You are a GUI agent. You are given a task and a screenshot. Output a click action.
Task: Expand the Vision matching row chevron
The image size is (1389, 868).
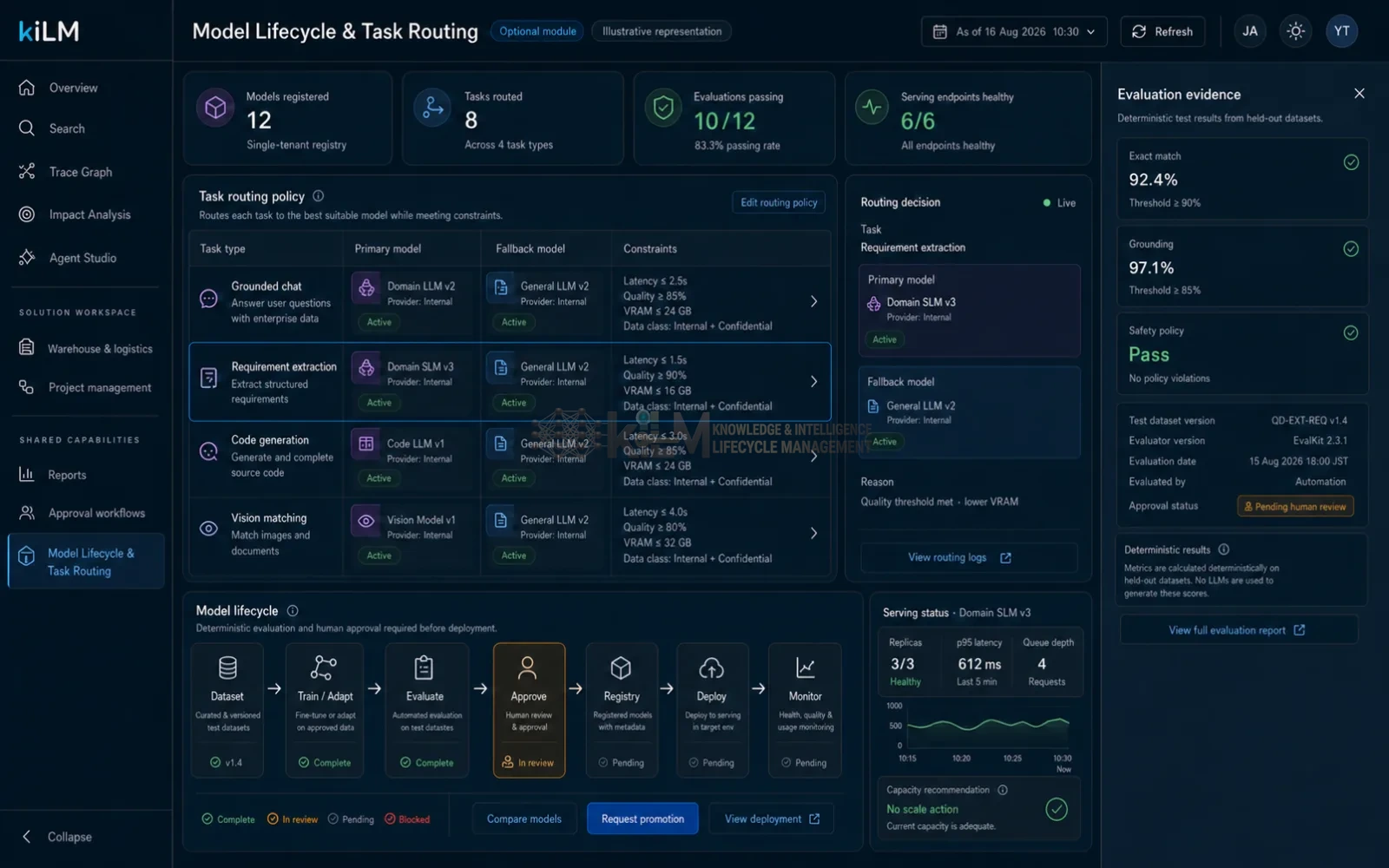(813, 533)
